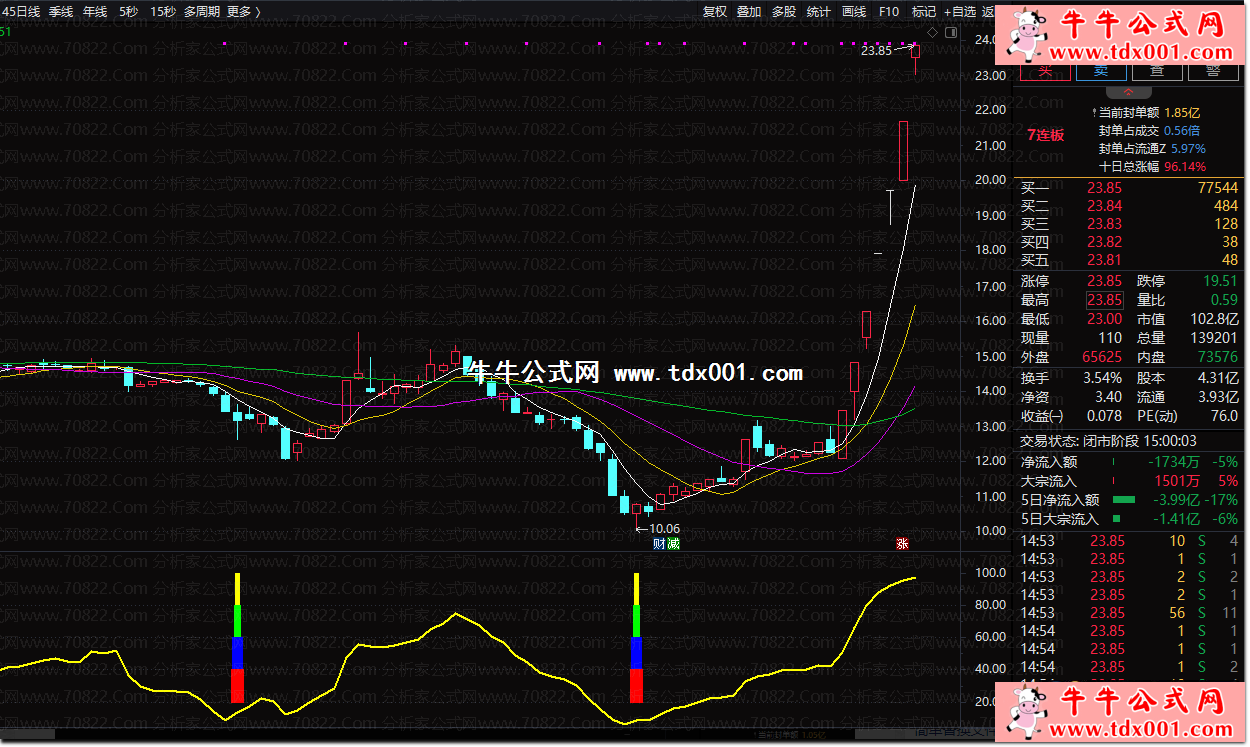Click the 14:53 tick with volume 56

click(x=1129, y=613)
